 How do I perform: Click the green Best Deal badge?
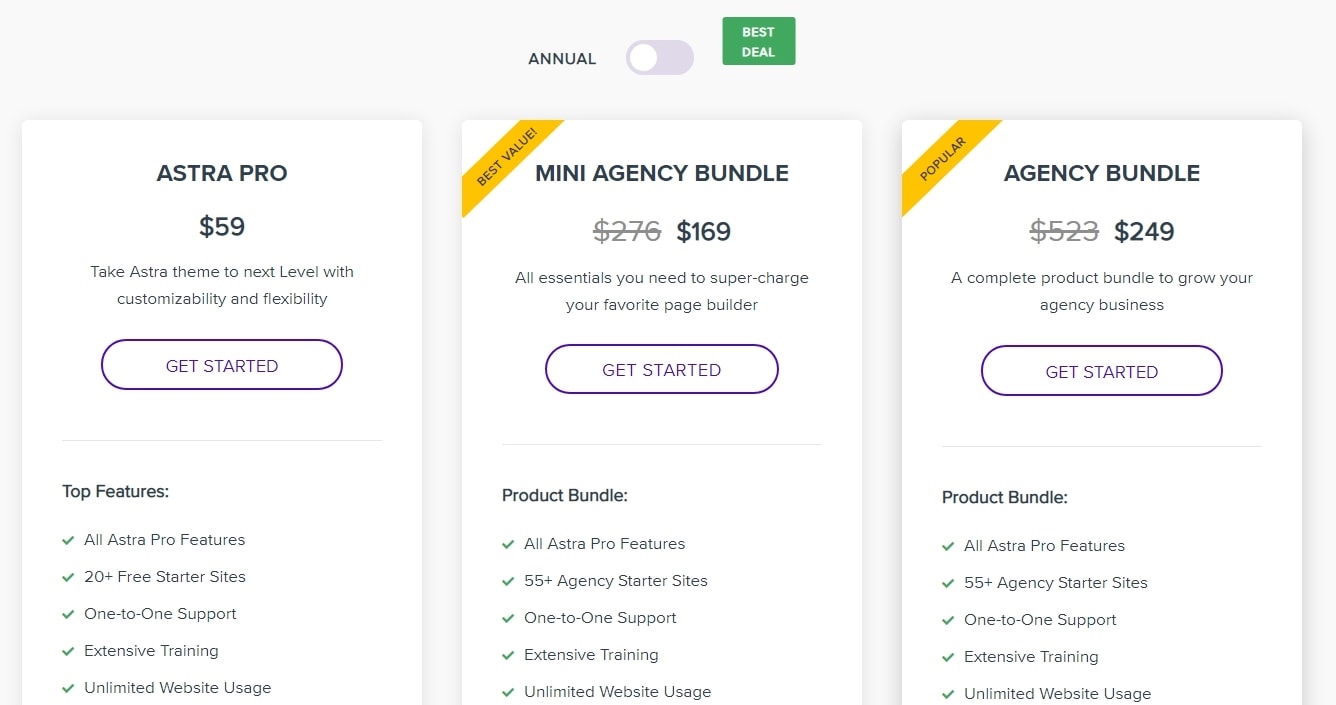[x=758, y=42]
